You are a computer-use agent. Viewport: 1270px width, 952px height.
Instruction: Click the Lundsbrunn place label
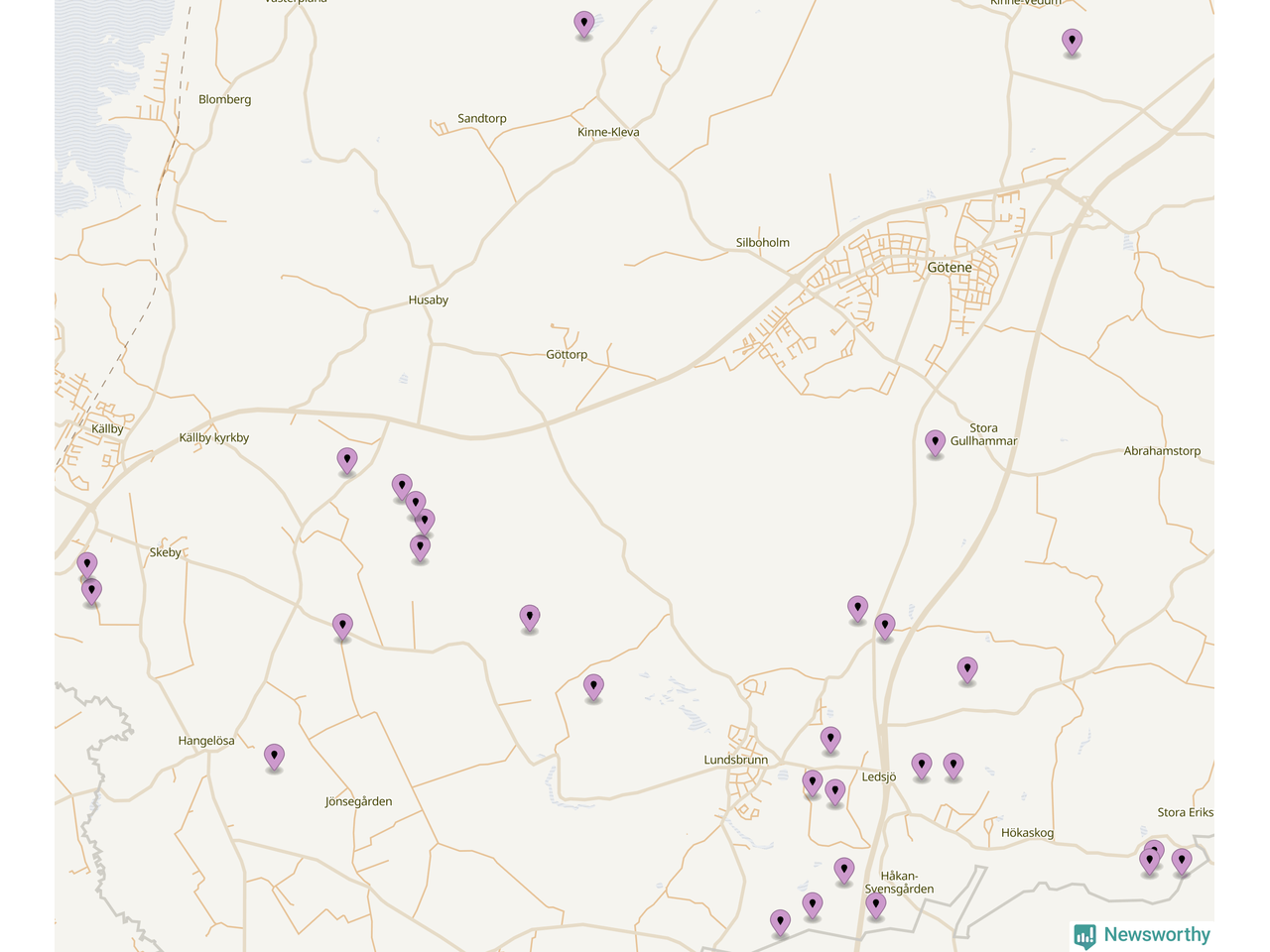point(736,760)
